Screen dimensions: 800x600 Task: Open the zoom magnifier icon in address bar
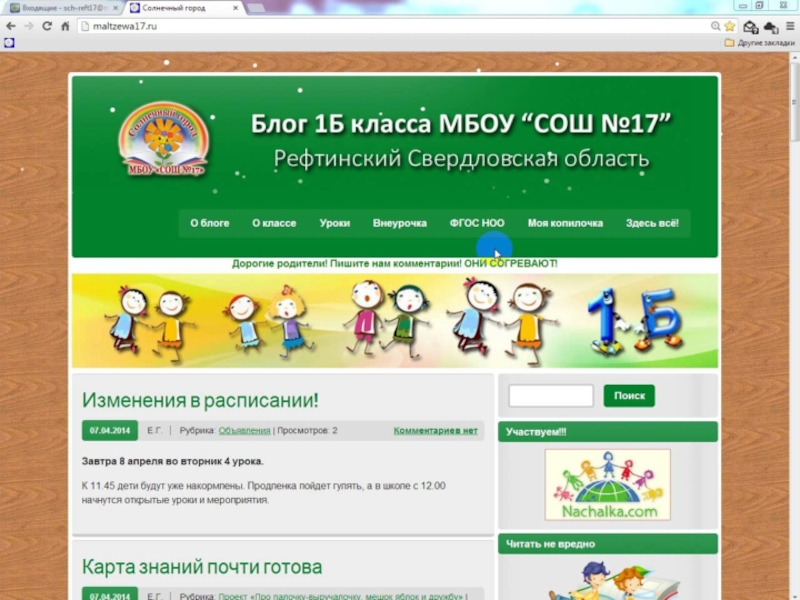click(x=715, y=26)
